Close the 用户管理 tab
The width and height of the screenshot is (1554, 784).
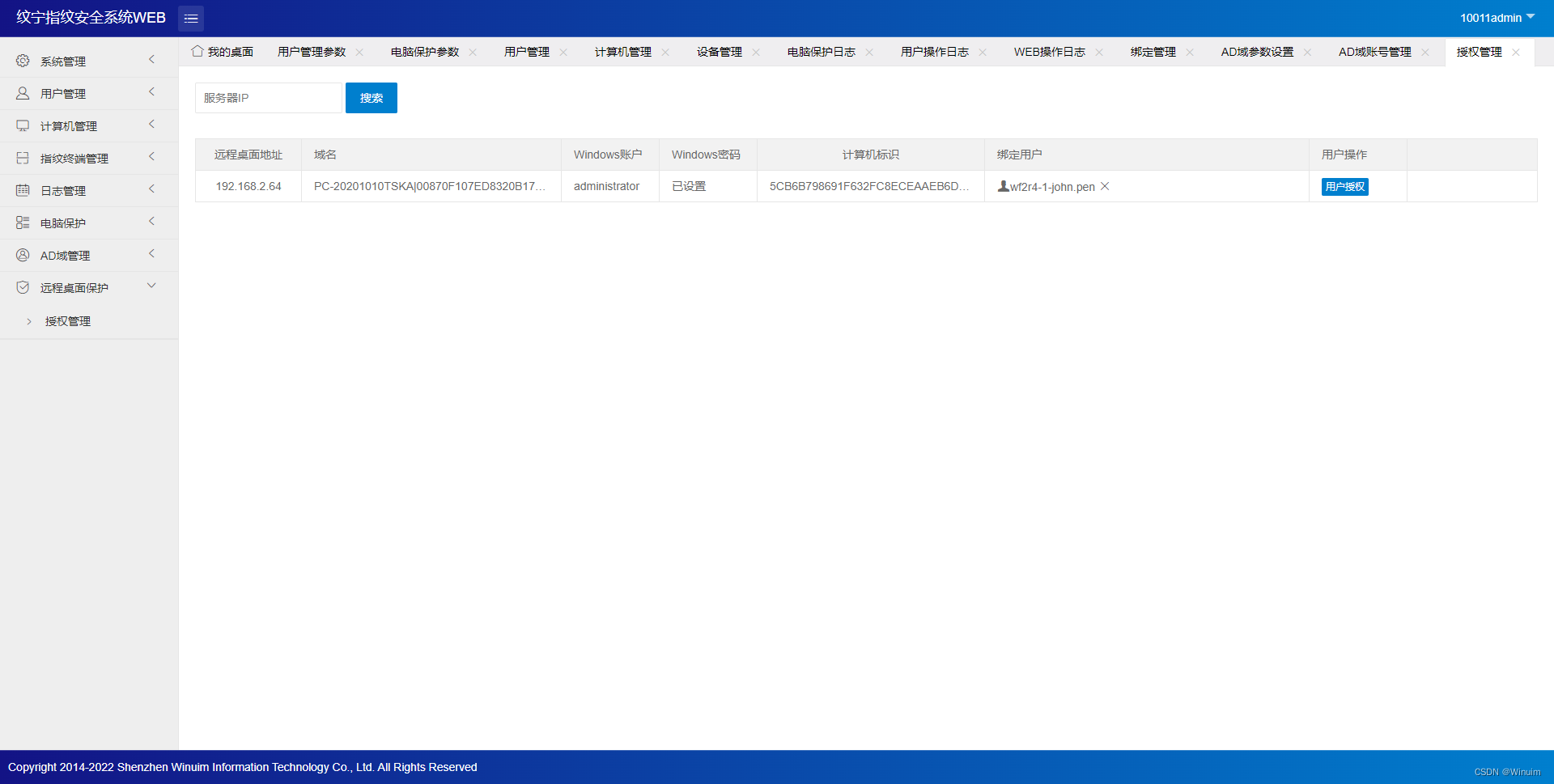(x=563, y=52)
